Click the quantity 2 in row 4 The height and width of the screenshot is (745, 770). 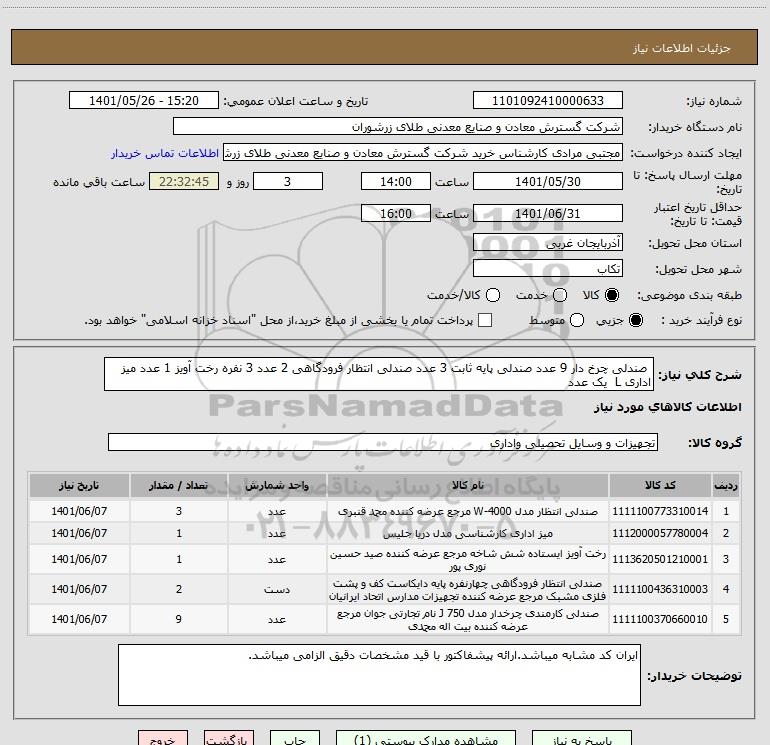179,589
